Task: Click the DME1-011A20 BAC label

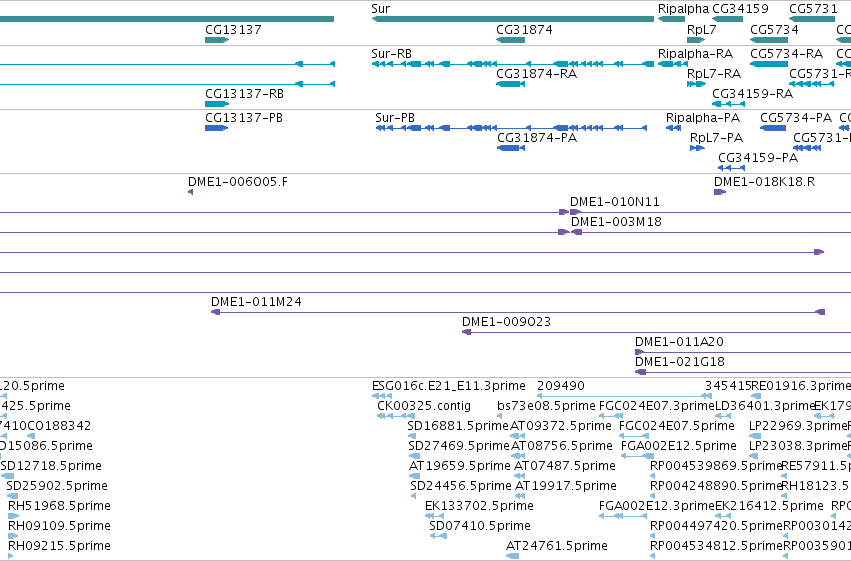Action: 679,342
